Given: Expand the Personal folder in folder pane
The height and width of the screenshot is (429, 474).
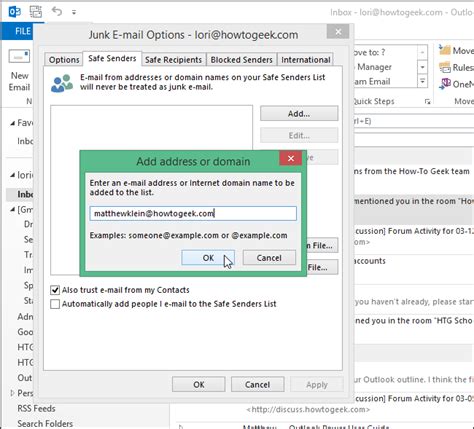Looking at the screenshot, I should [13, 393].
